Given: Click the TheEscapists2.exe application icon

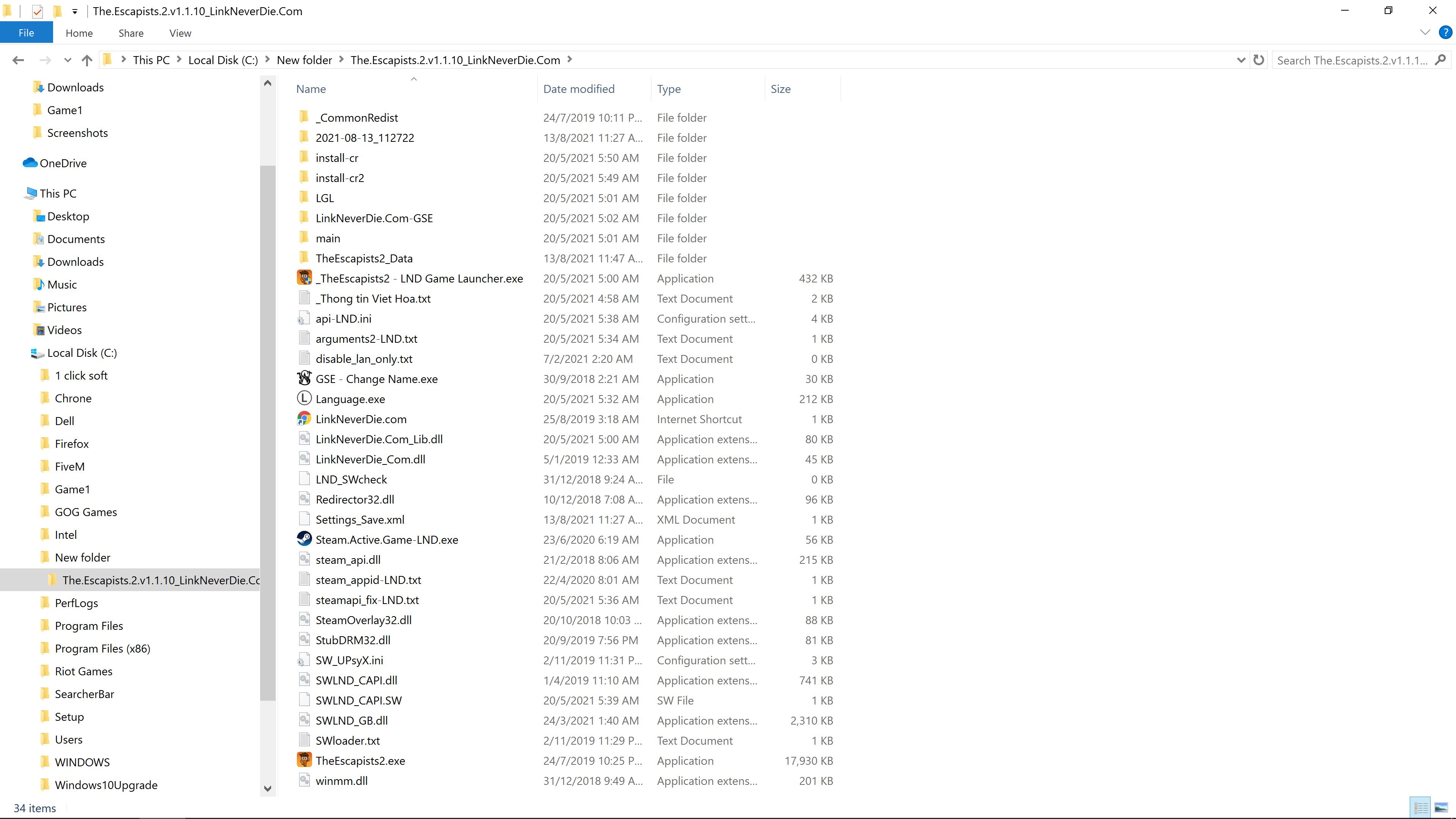Looking at the screenshot, I should 304,760.
